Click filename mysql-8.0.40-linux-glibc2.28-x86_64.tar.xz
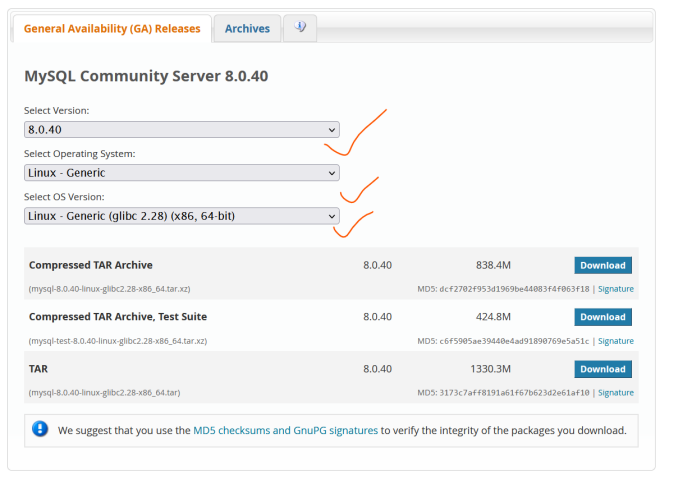The image size is (692, 485). (109, 289)
